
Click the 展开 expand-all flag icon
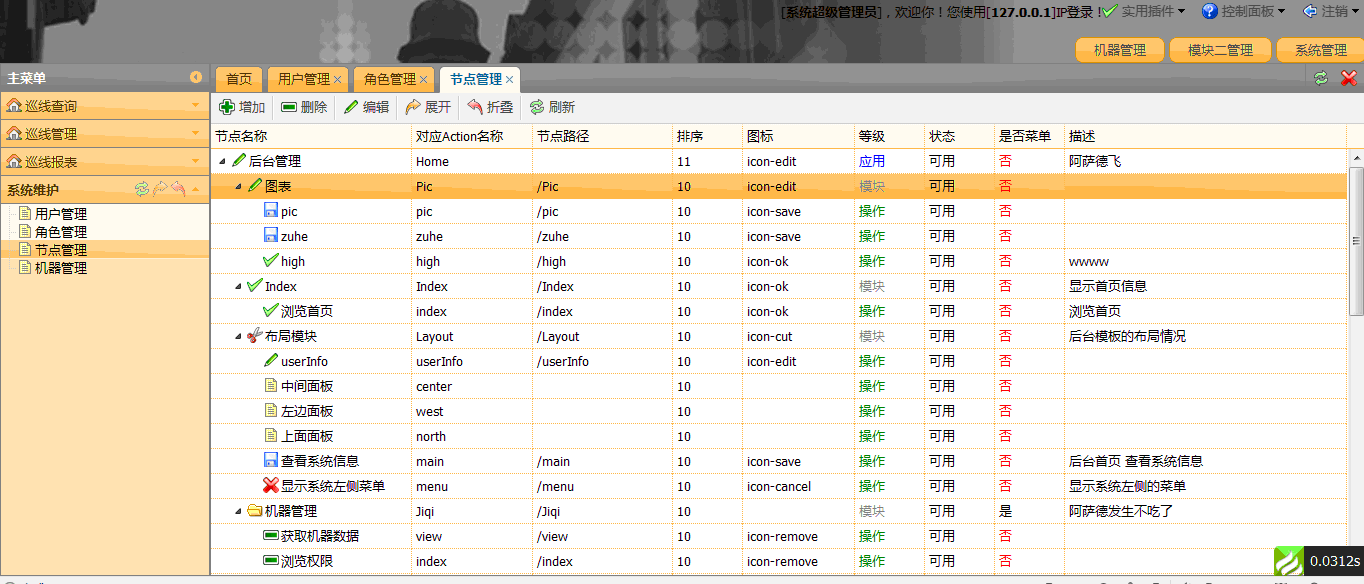[412, 107]
